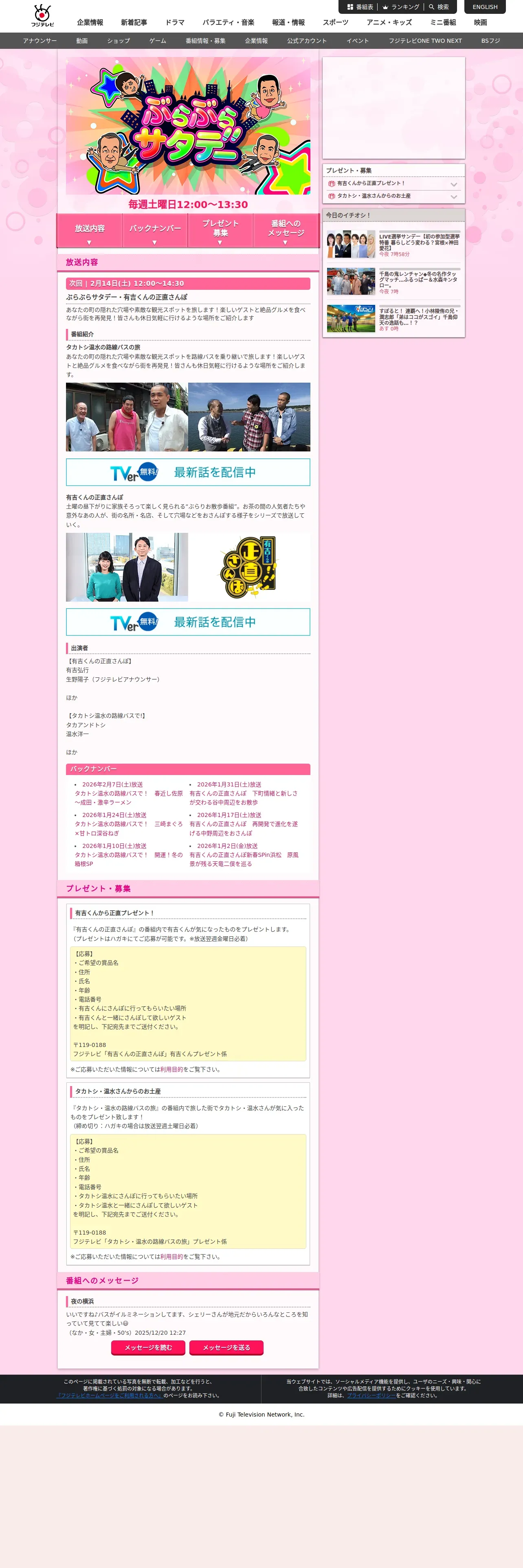523x1568 pixels.
Task: Open the 正直さんぽ yellow logo image
Action: point(249,567)
